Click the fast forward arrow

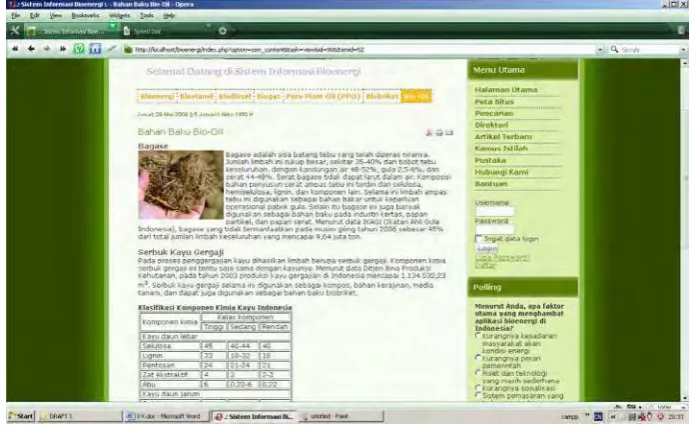62,49
